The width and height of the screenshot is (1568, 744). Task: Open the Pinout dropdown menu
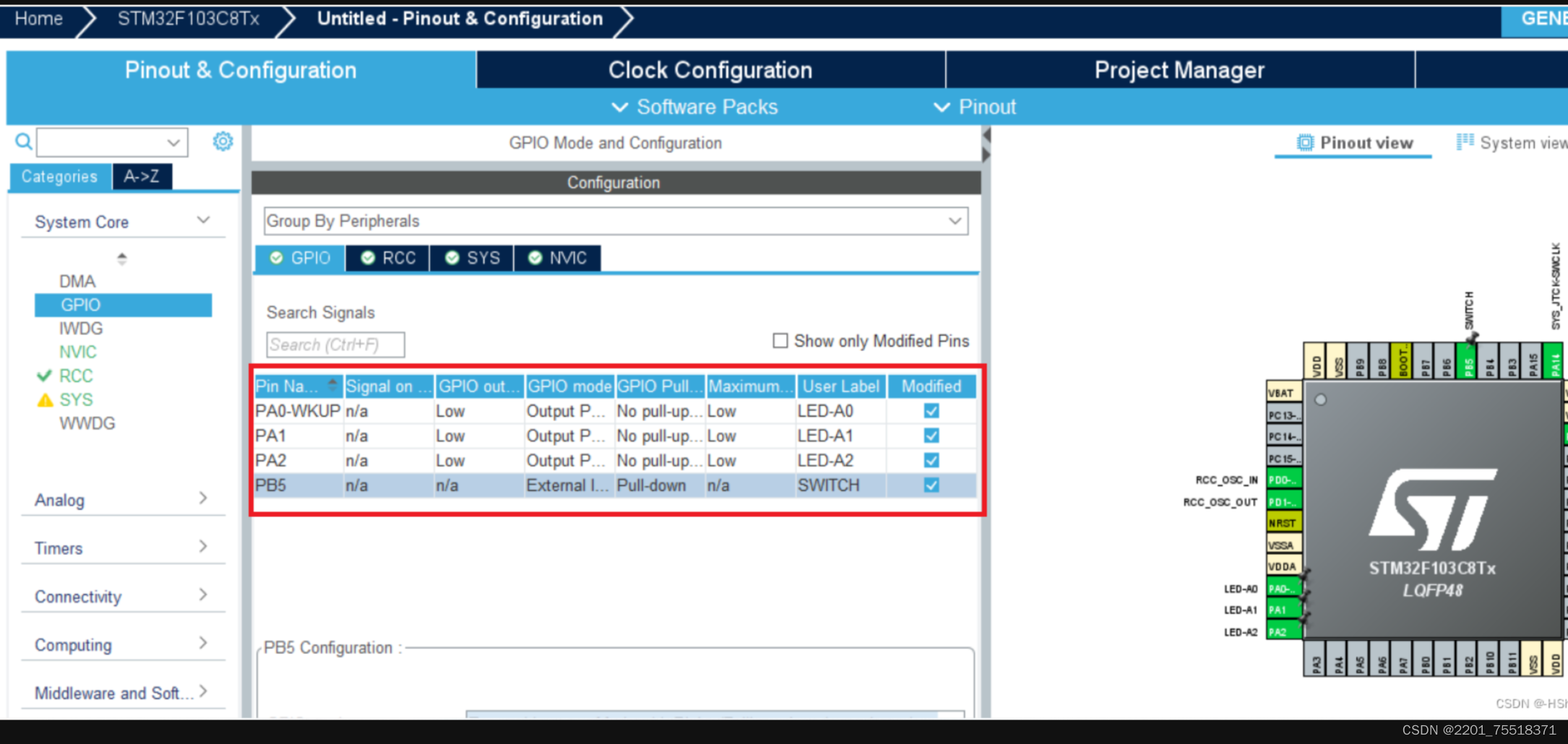coord(975,107)
